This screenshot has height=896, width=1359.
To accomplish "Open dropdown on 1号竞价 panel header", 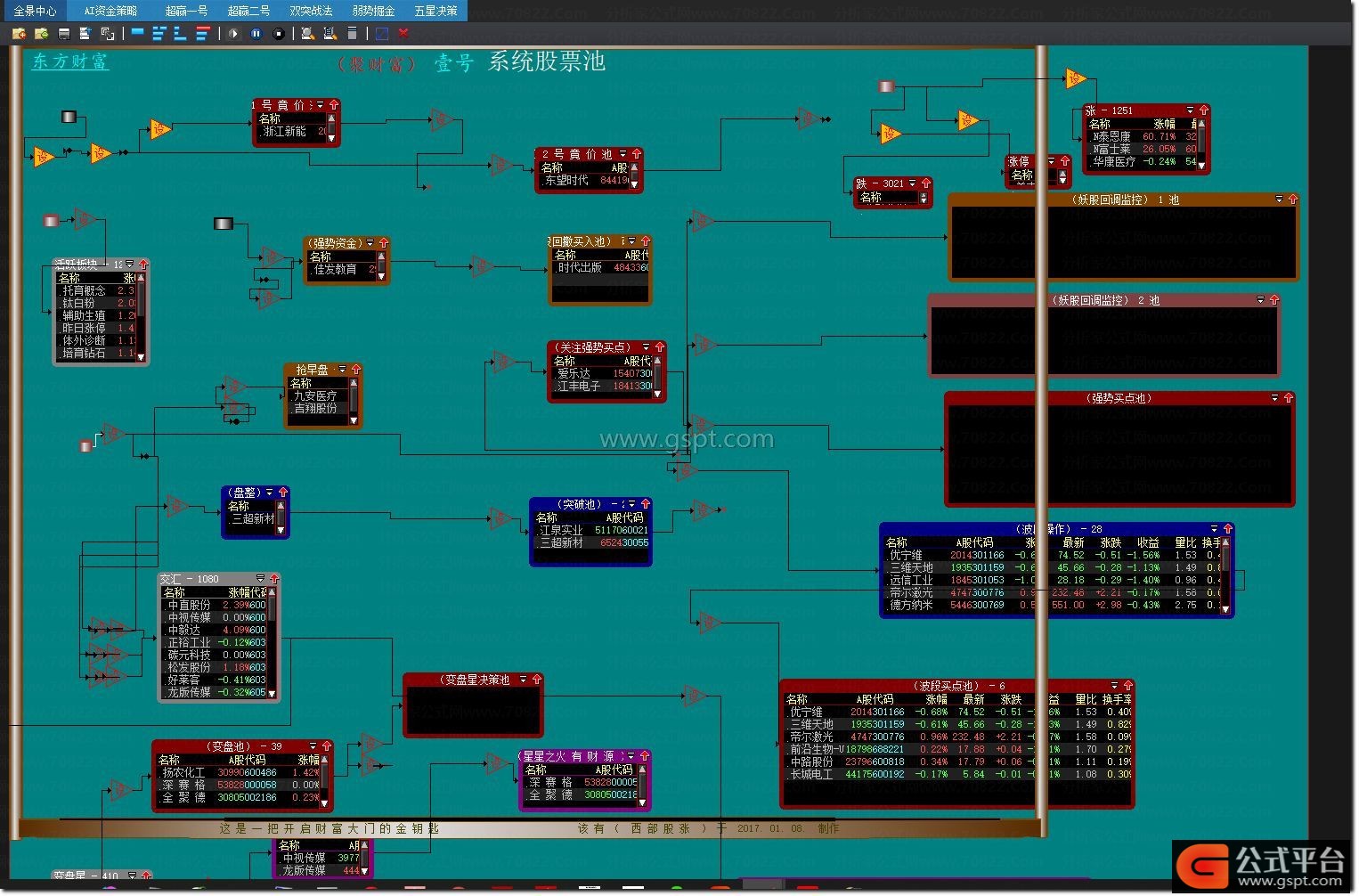I will click(321, 105).
